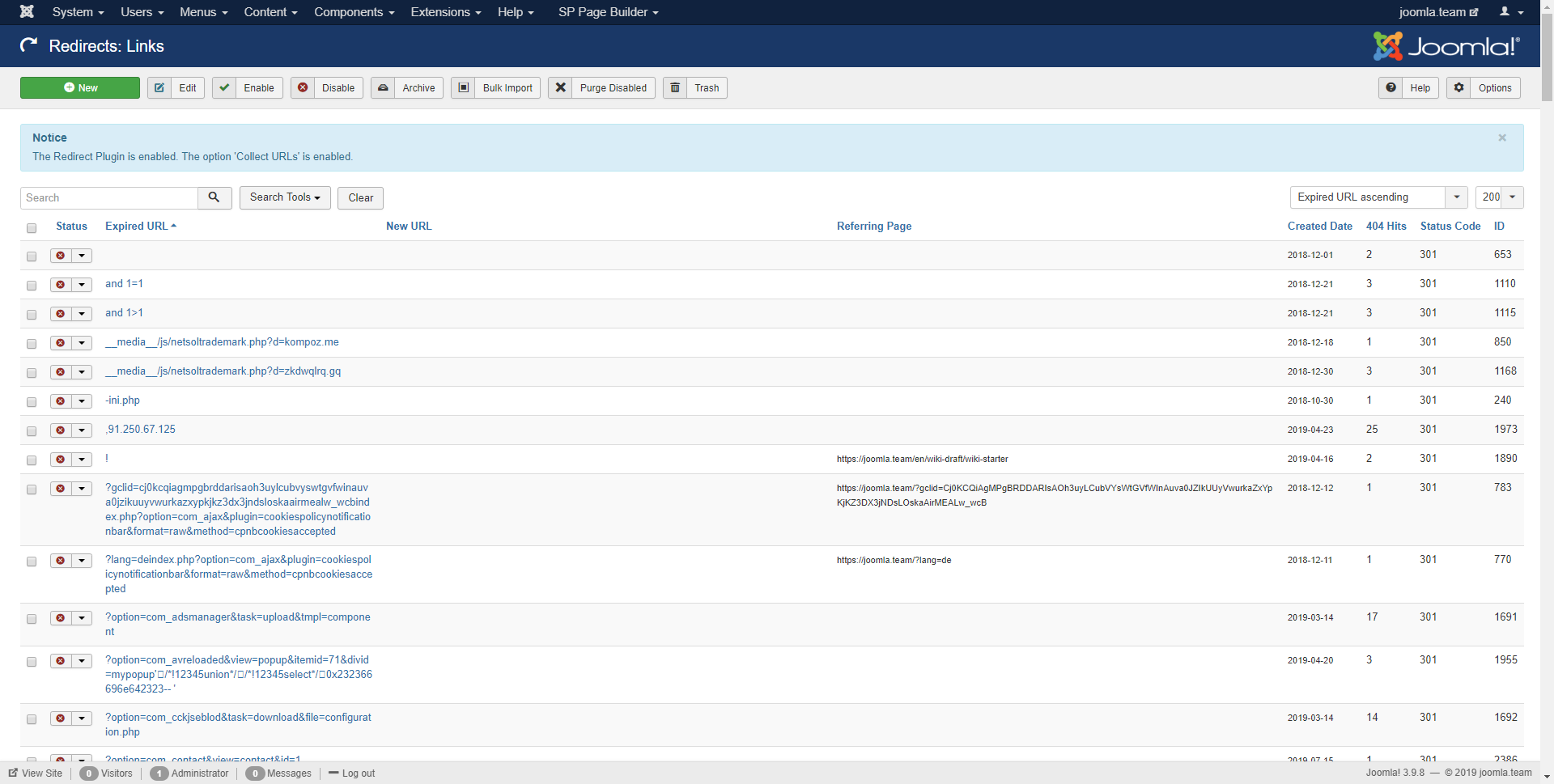Viewport: 1554px width, 784px height.
Task: Click the red disabled status icon for 'and 1=1'
Action: (x=61, y=285)
